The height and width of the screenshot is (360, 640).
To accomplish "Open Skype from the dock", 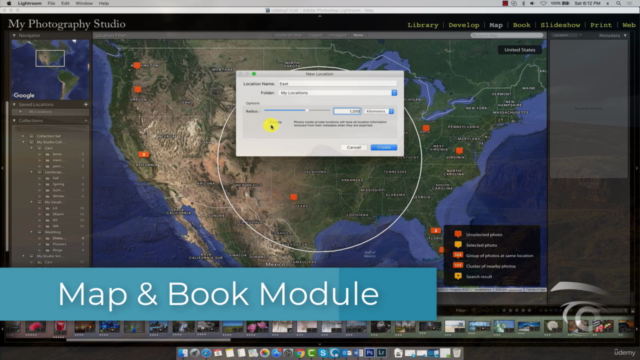I will (x=323, y=353).
